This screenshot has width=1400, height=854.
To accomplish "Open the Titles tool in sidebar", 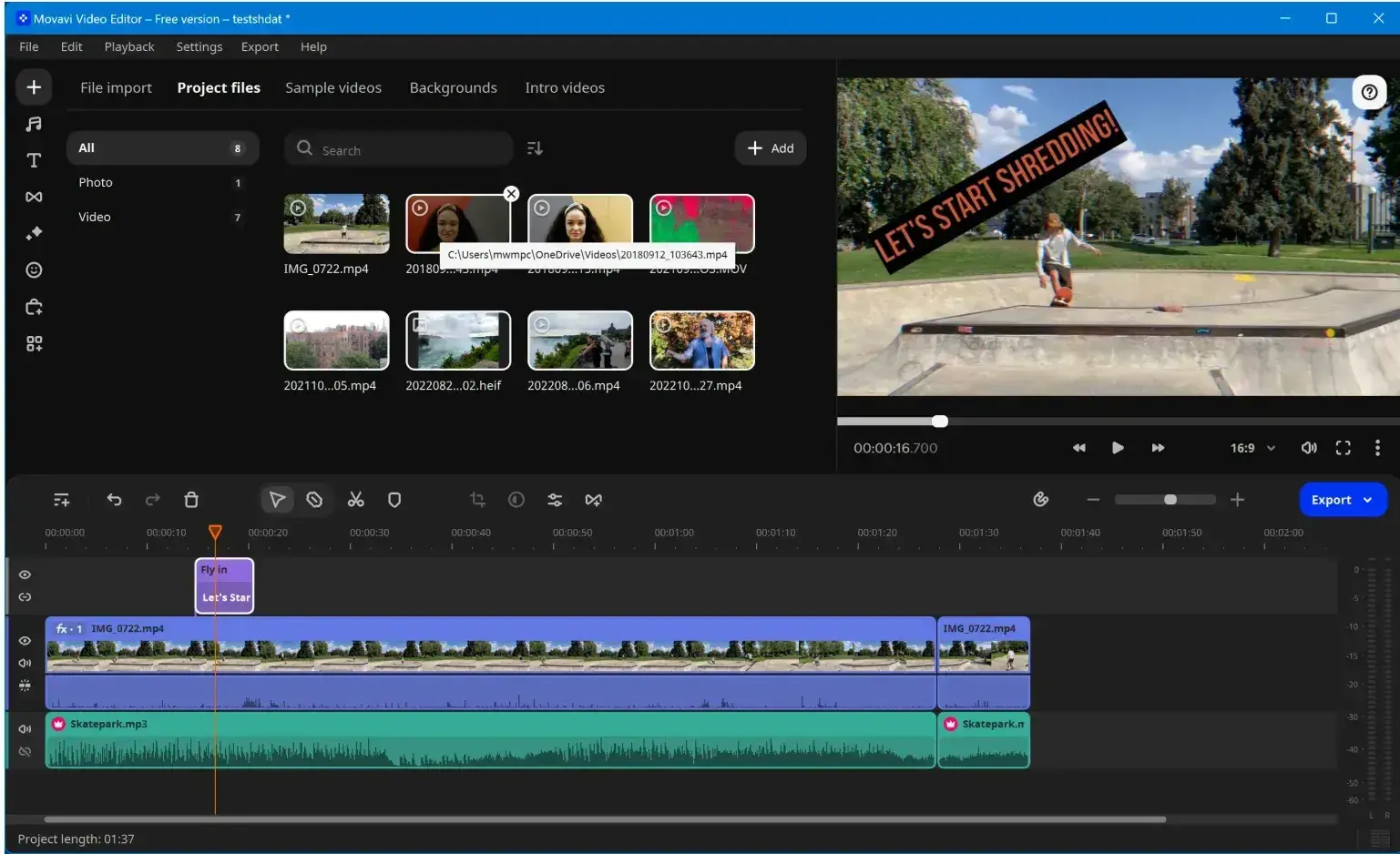I will click(34, 160).
